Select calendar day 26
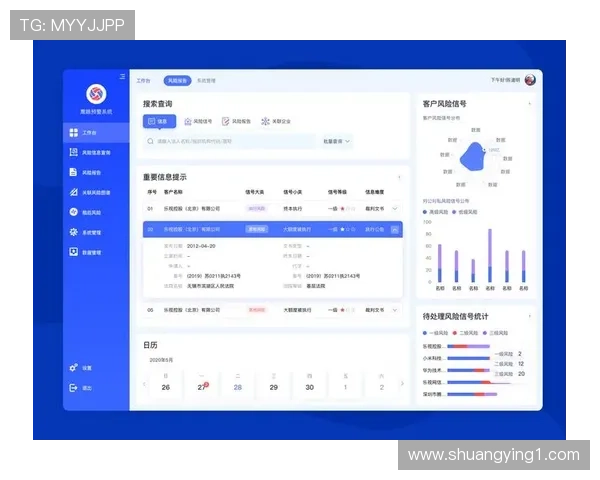The image size is (600, 480). click(166, 387)
